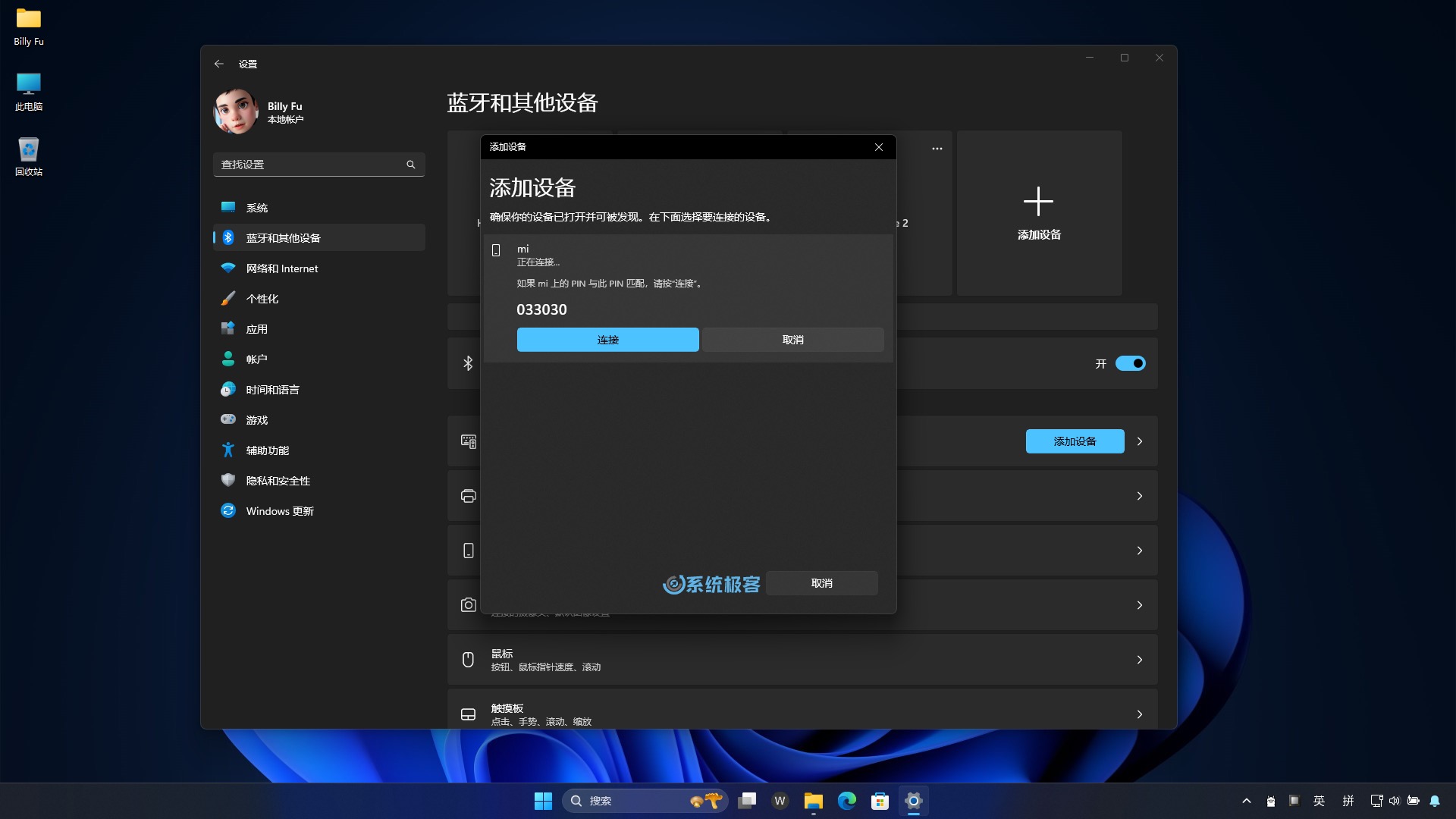
Task: Click the PIN 033030 text
Action: click(541, 309)
